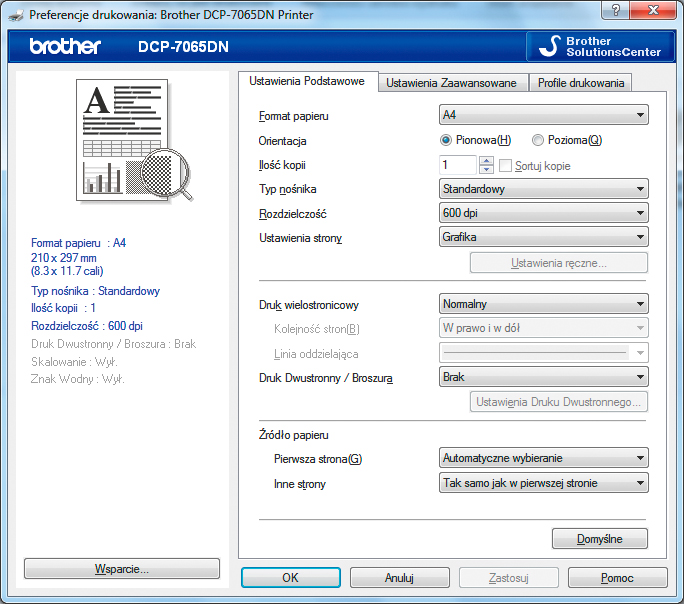Viewport: 684px width, 604px height.
Task: Open Ustawienia strony Grafika dropdown
Action: click(x=544, y=237)
